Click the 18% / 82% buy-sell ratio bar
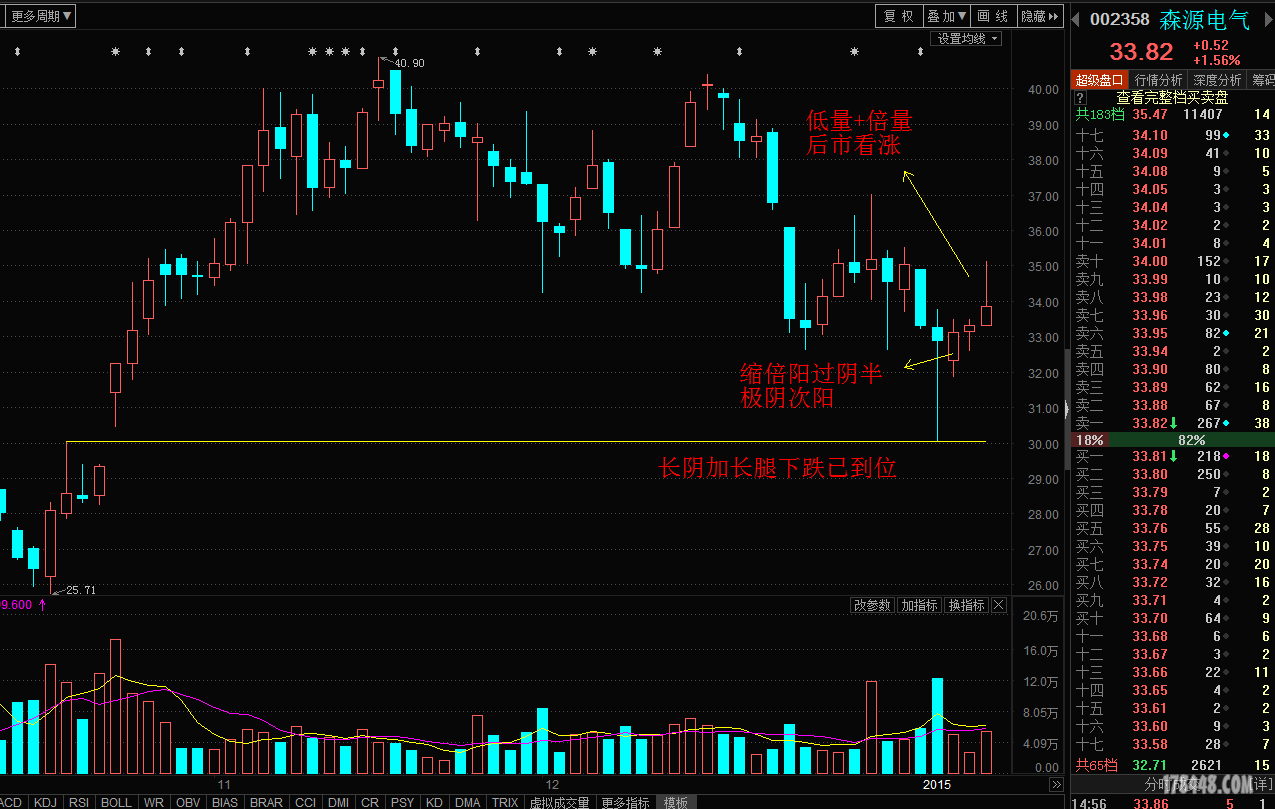 1171,440
